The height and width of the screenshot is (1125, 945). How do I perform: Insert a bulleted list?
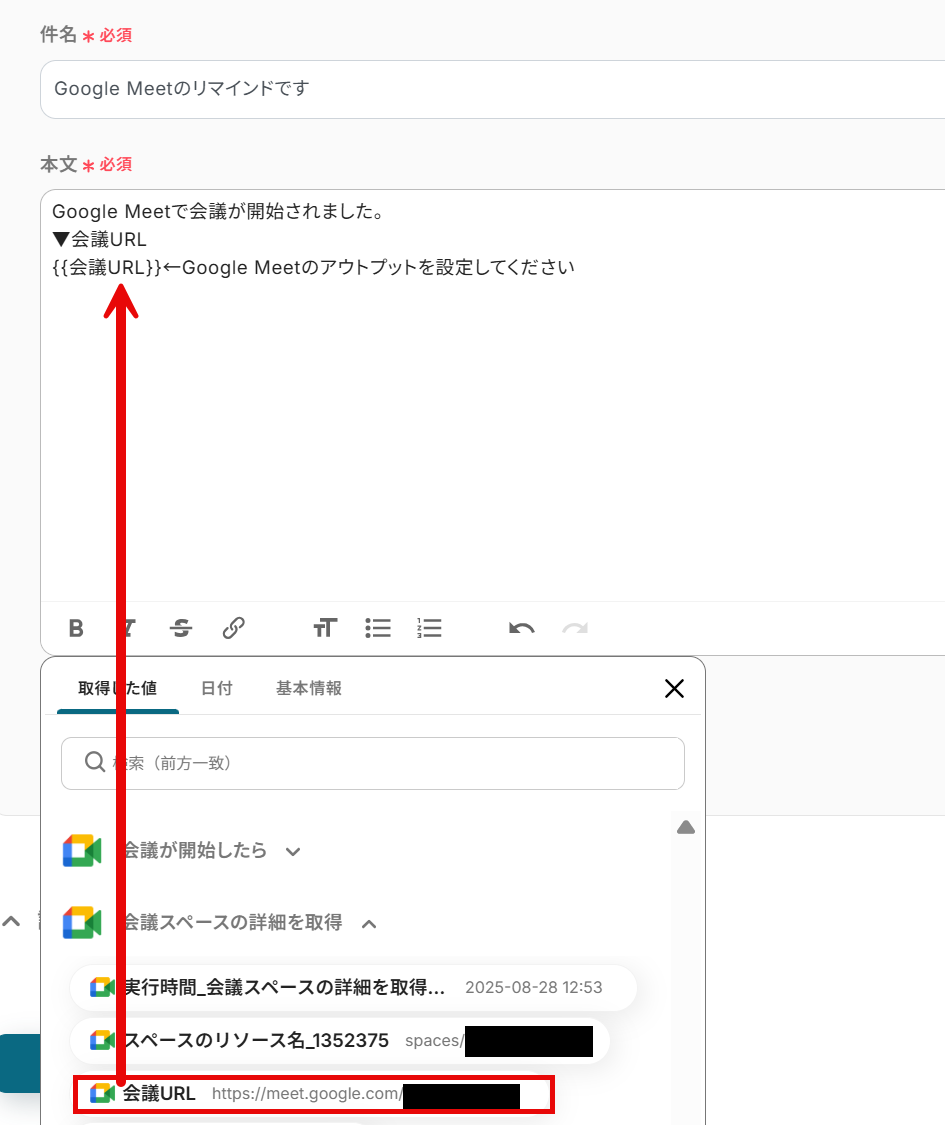point(377,629)
